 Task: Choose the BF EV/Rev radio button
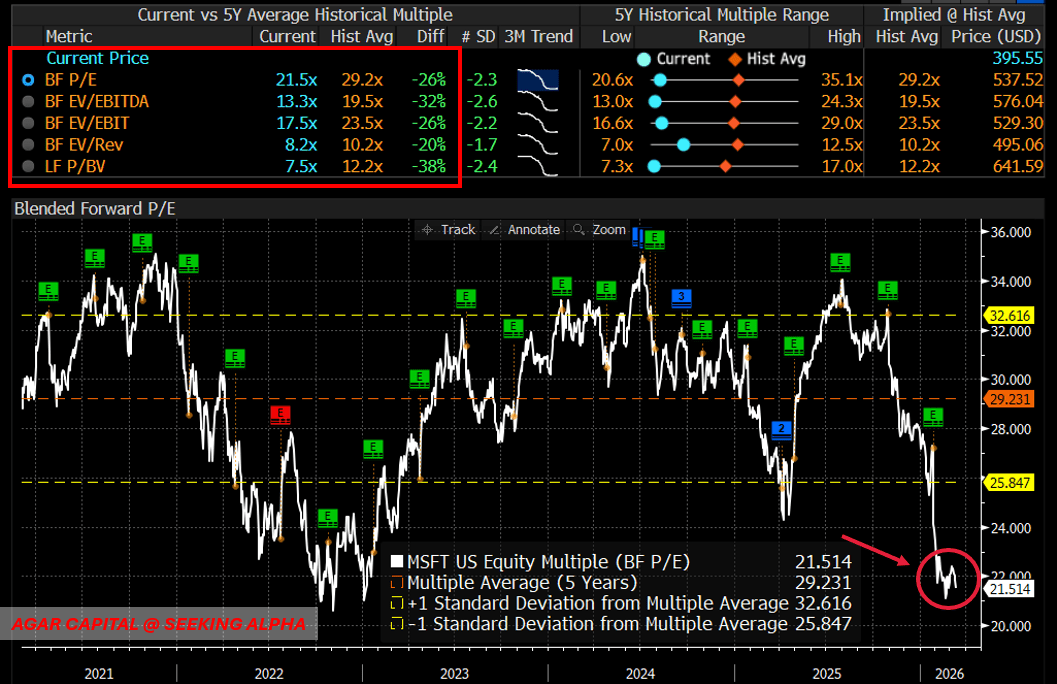tap(26, 144)
